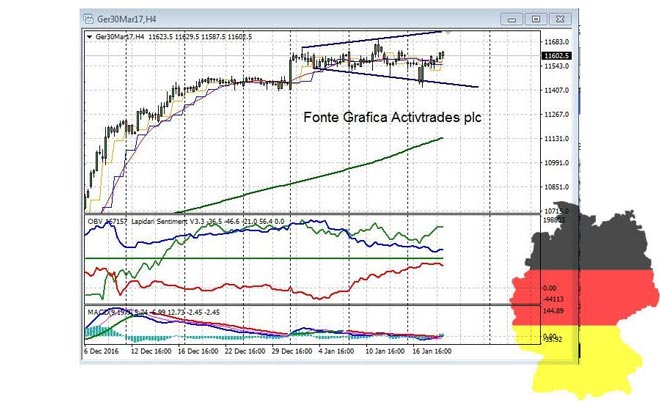Minimize the Ger30Mar17 chart window
Viewport: 660px width, 406px height.
tap(510, 17)
